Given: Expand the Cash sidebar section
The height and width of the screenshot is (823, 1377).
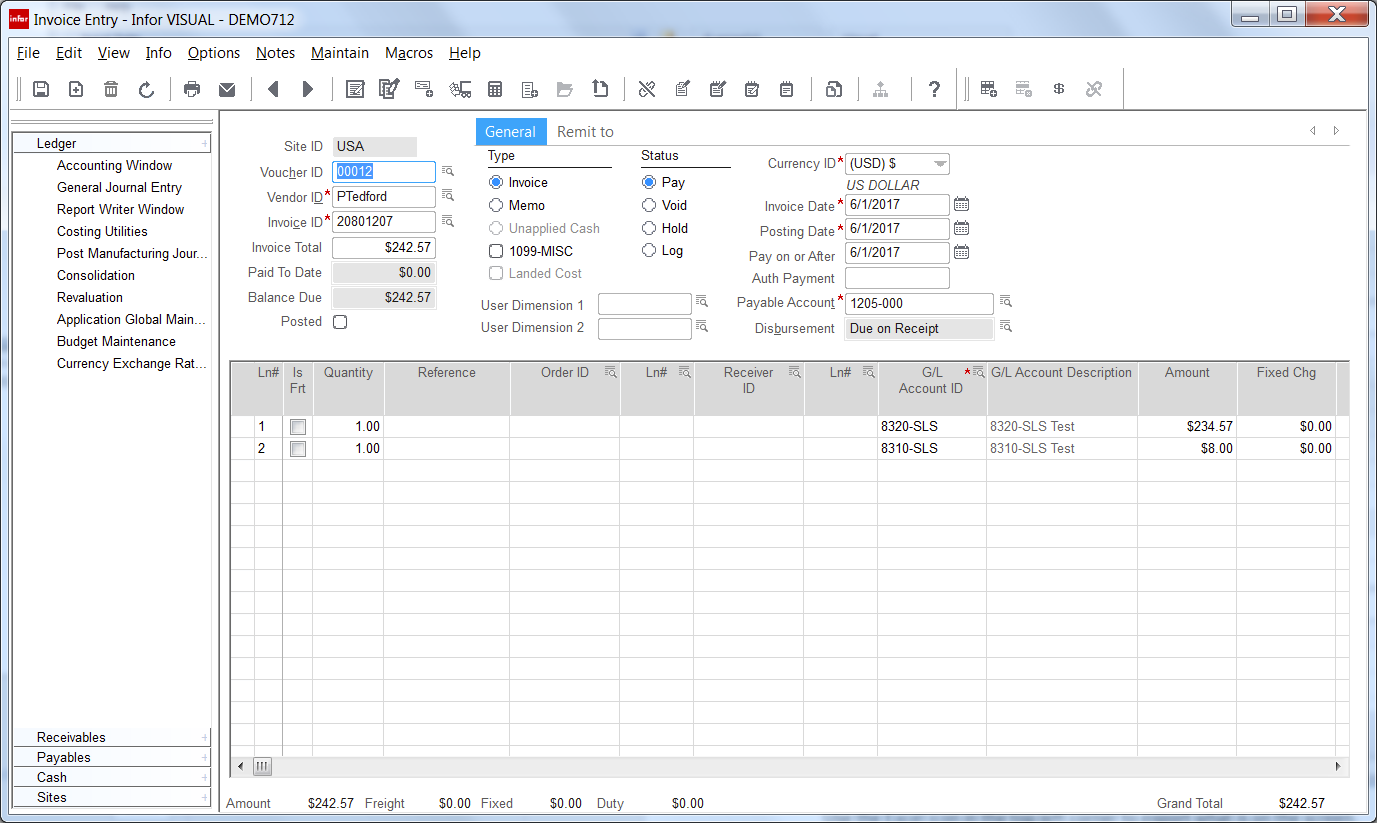Looking at the screenshot, I should coord(112,777).
